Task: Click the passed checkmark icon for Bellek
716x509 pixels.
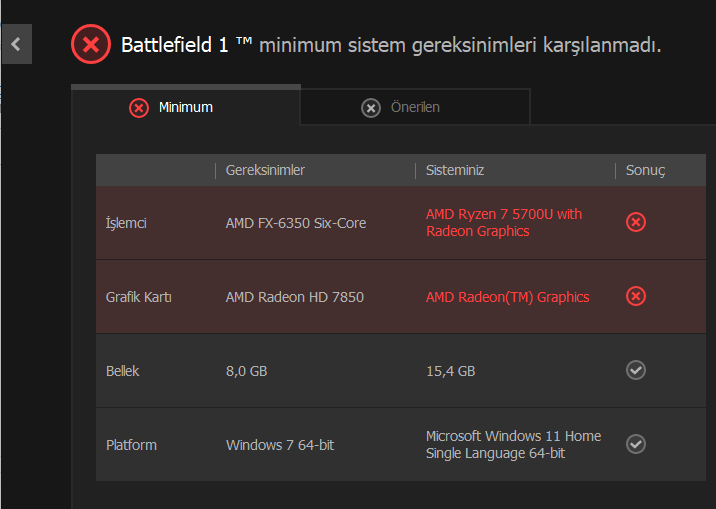Action: point(636,370)
